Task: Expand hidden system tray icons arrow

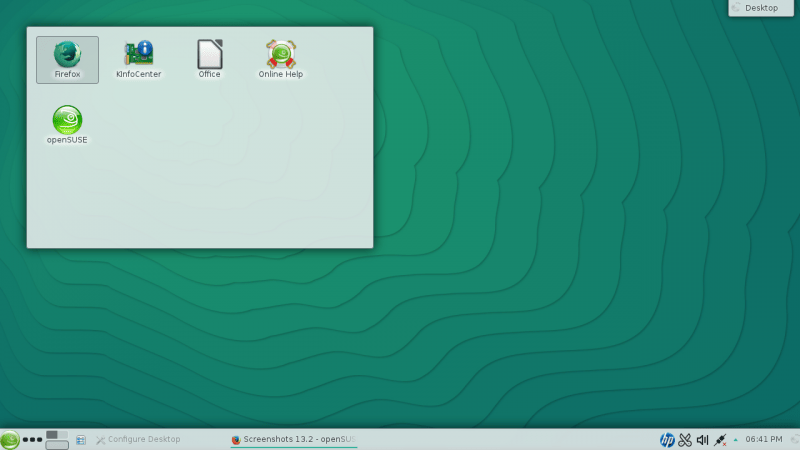Action: click(736, 439)
